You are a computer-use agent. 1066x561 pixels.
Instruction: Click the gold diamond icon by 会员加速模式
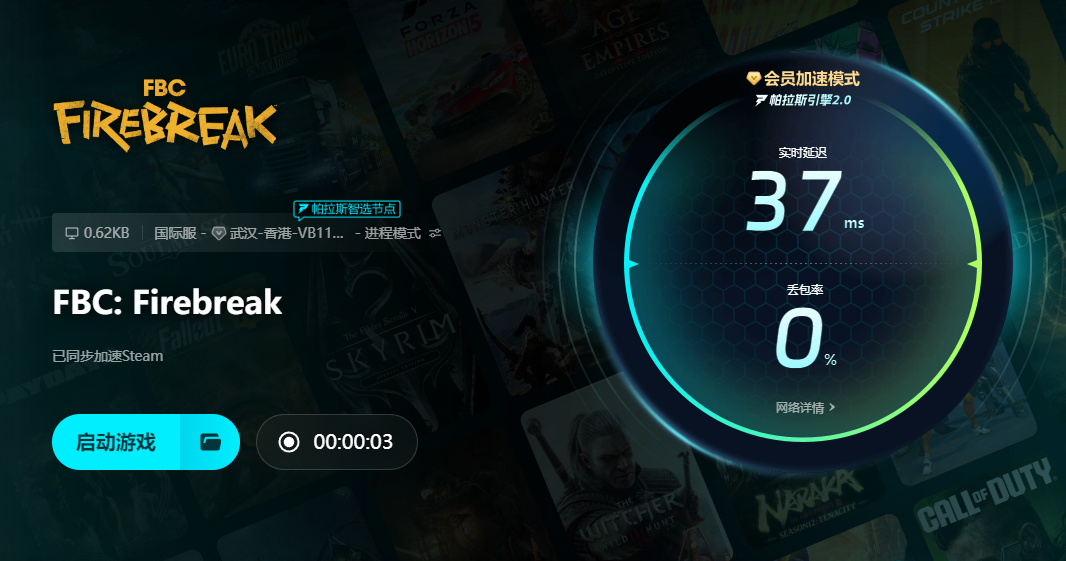point(753,79)
